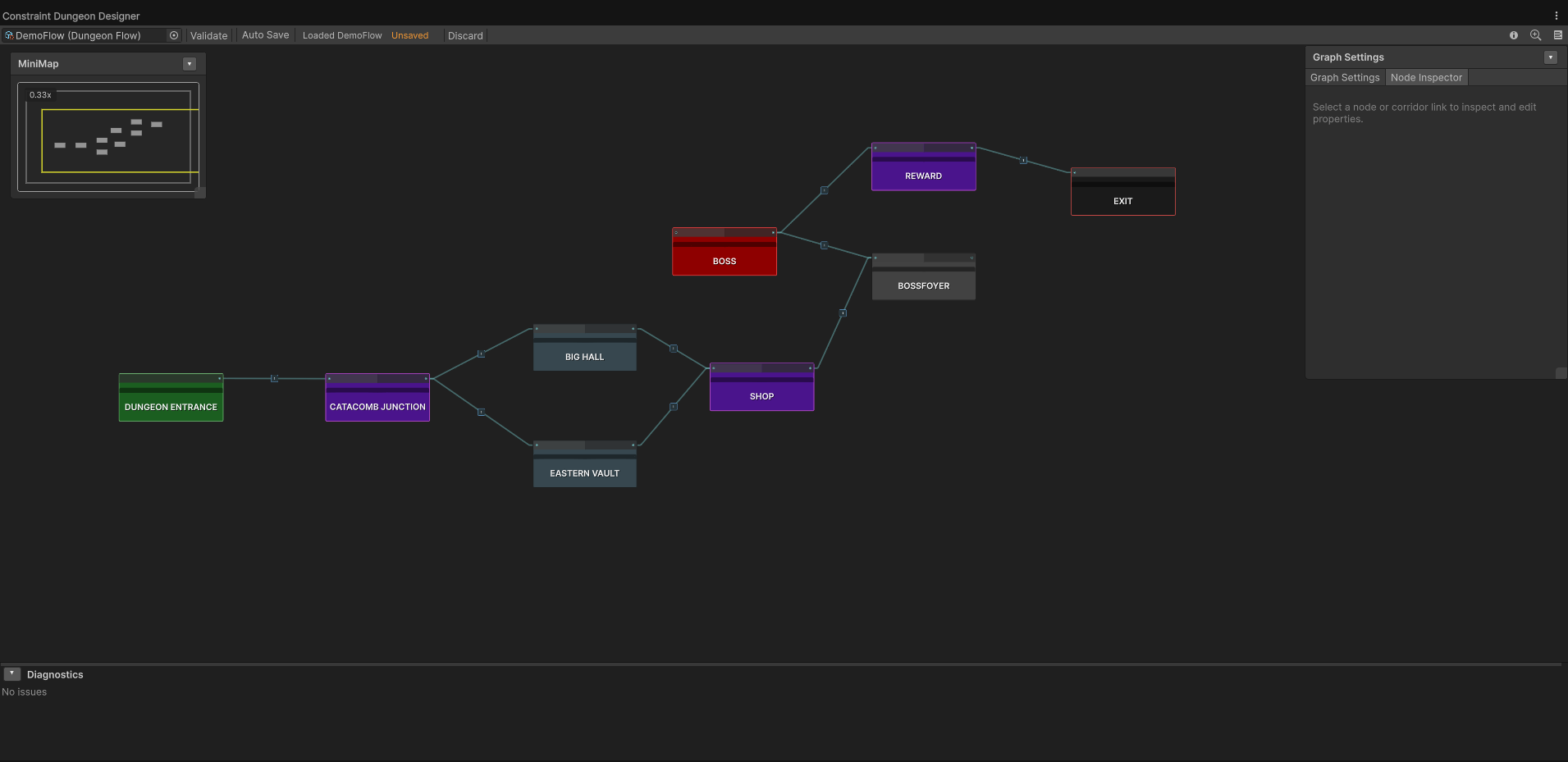
Task: Collapse the MiniMap panel with its arrow
Action: point(190,64)
